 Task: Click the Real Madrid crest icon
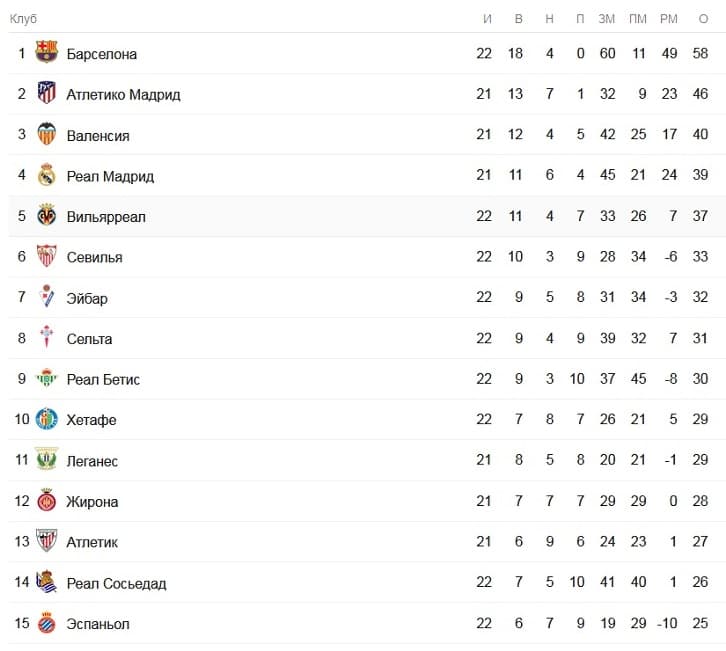46,174
